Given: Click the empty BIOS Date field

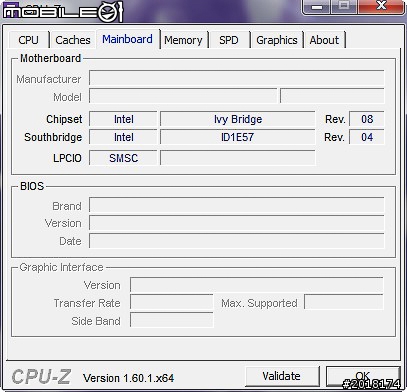Looking at the screenshot, I should (x=237, y=241).
